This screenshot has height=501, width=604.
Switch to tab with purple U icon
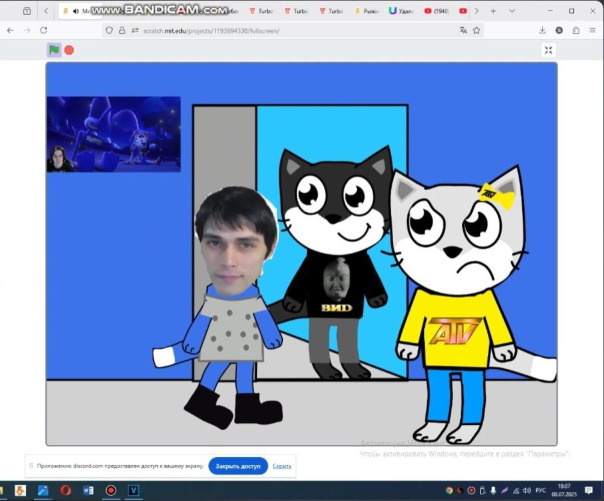401,11
